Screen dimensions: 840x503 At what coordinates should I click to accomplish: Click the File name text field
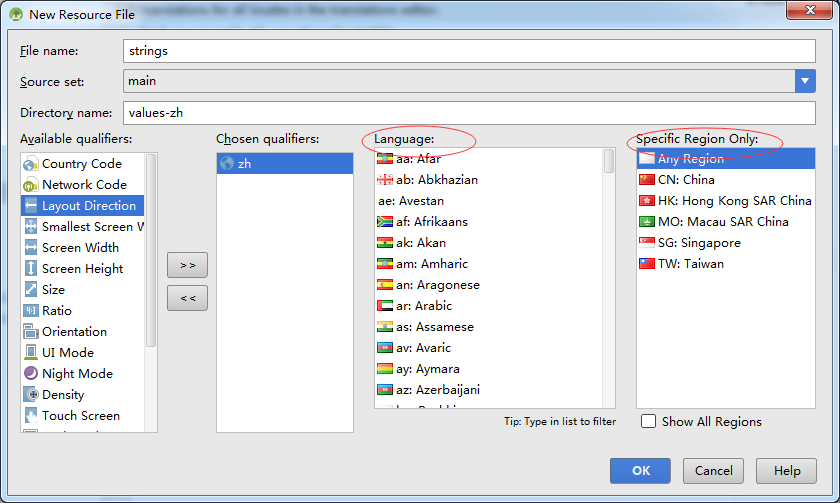click(468, 50)
